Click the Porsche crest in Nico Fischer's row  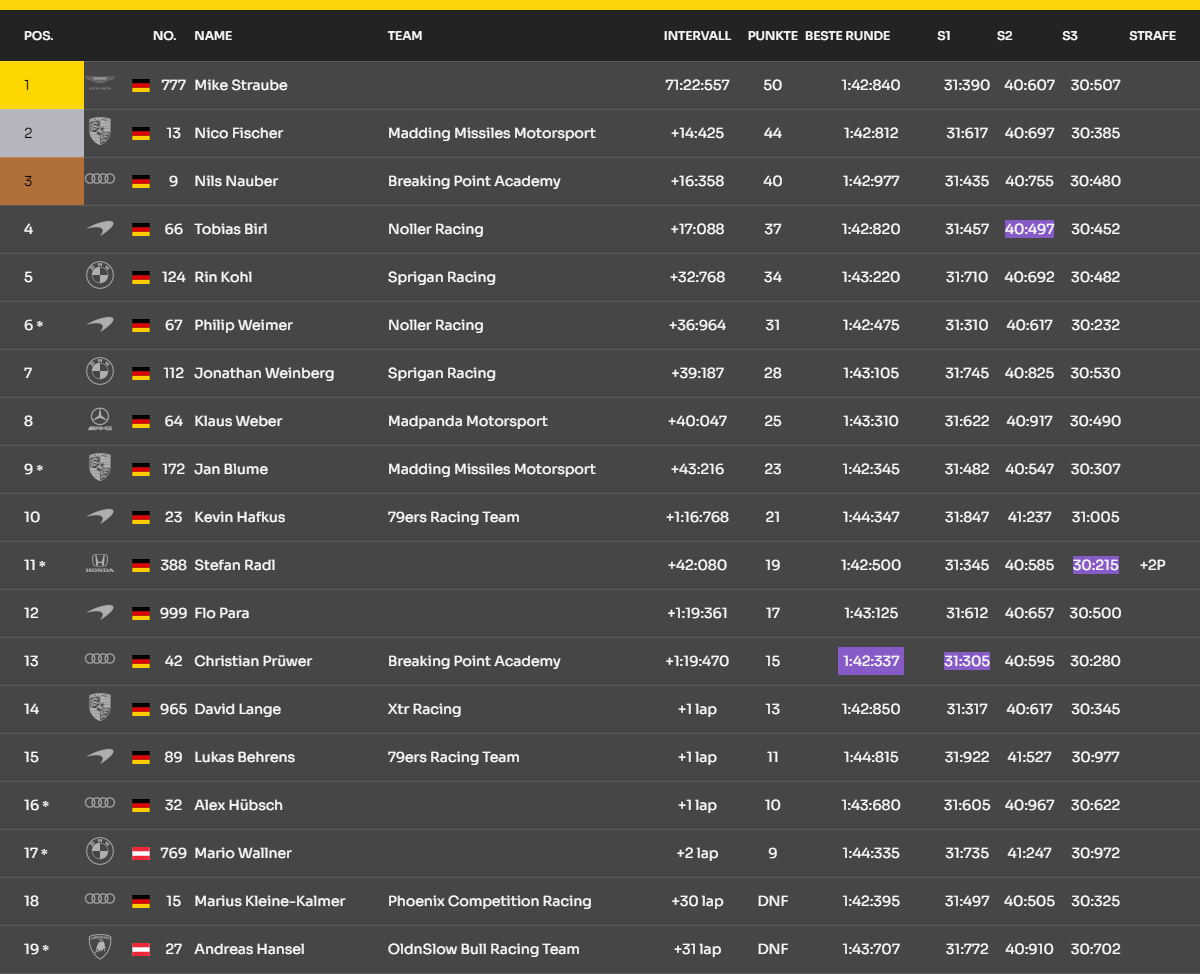click(100, 132)
